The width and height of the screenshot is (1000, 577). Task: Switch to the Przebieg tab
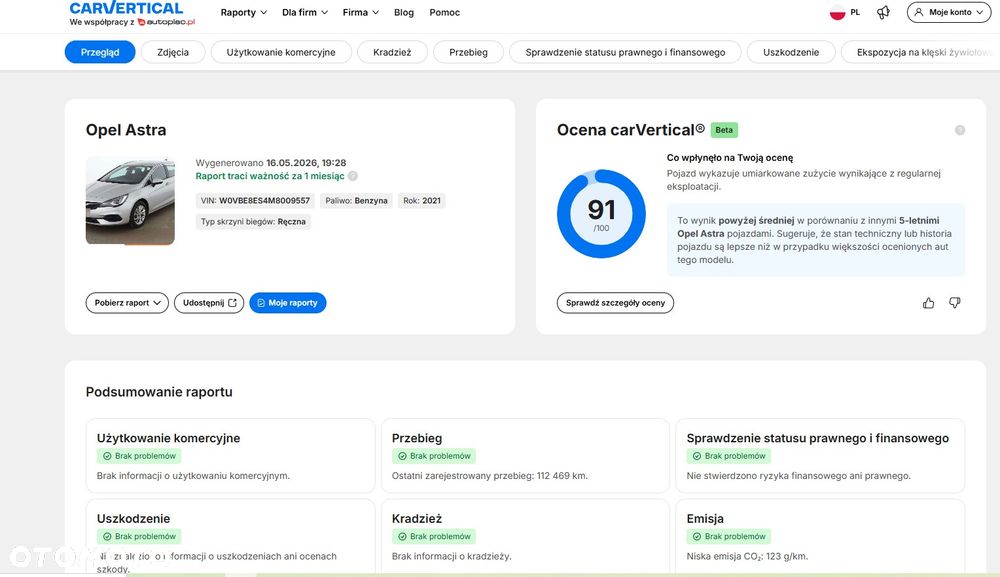pos(468,52)
